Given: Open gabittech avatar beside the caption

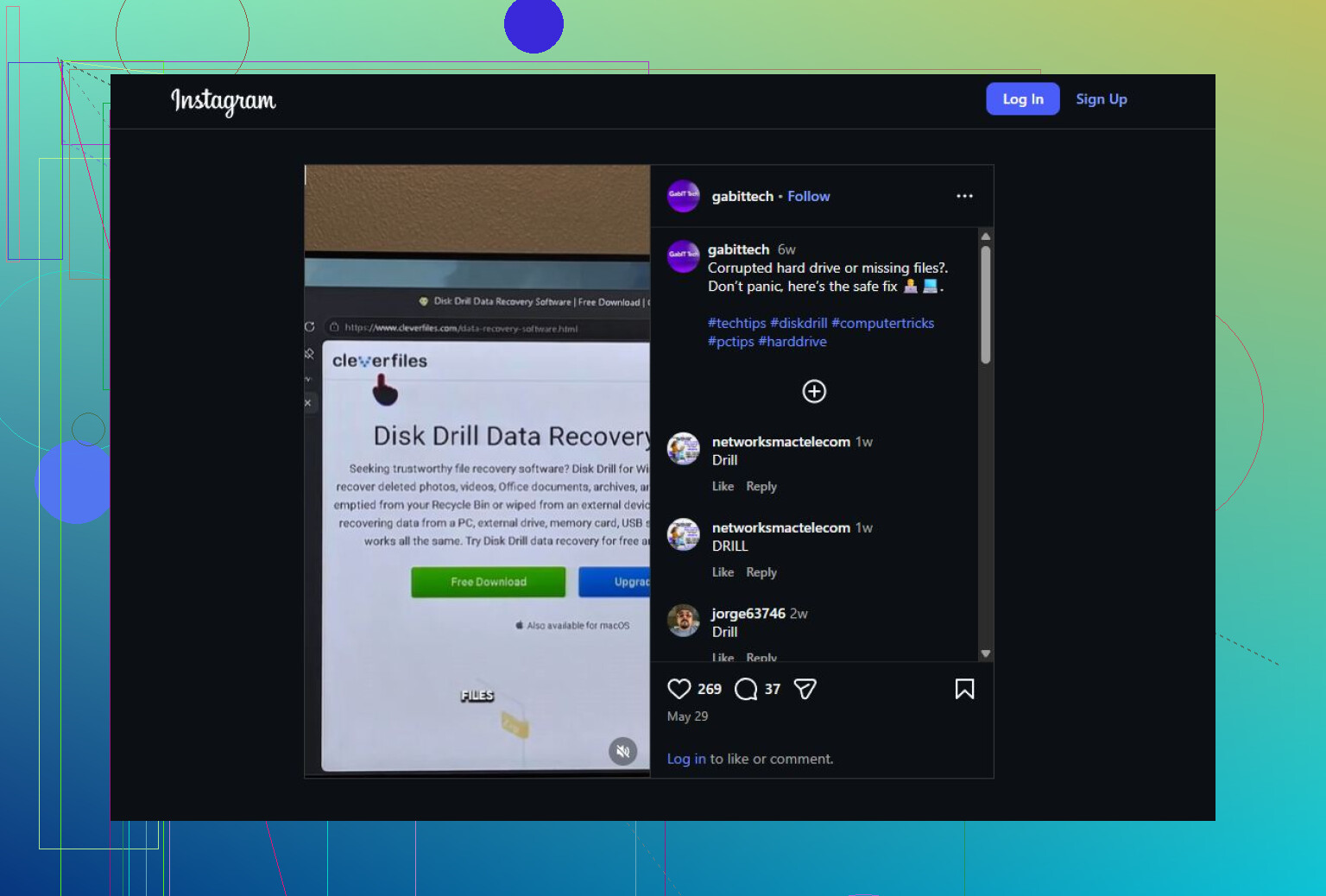Looking at the screenshot, I should [x=683, y=256].
